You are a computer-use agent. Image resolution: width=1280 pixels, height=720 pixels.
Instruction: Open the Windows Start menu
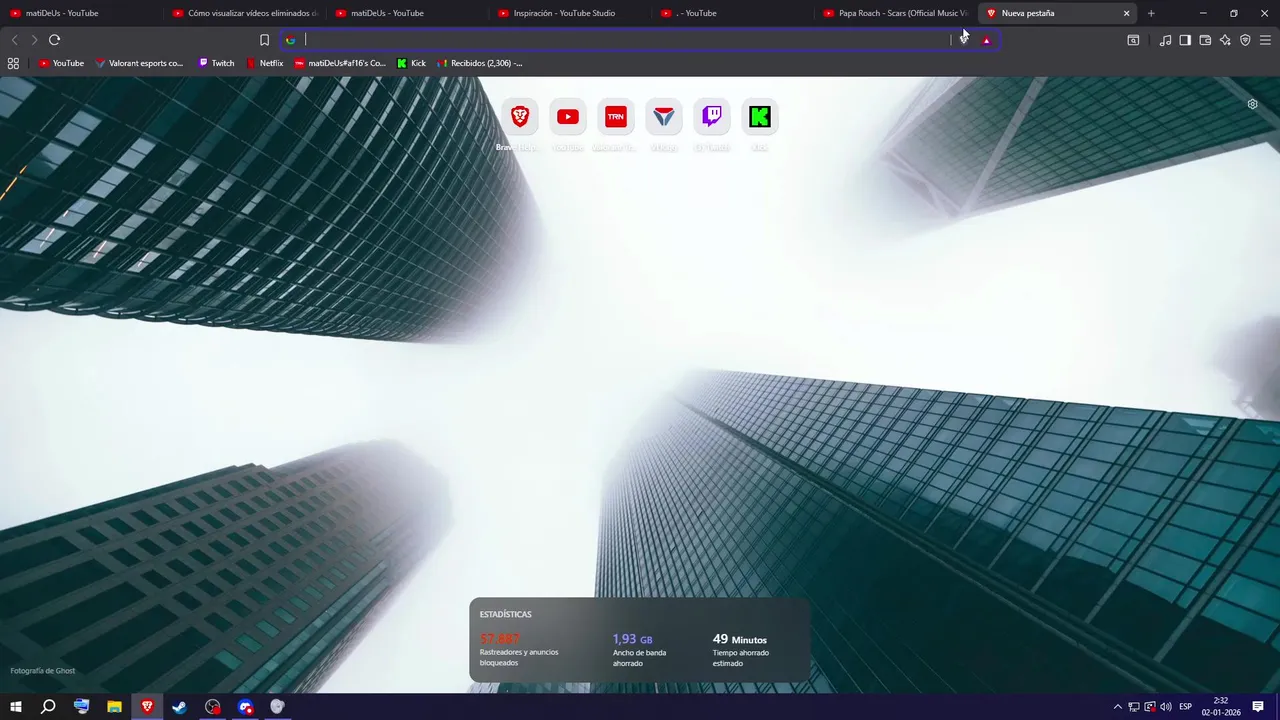pyautogui.click(x=16, y=707)
